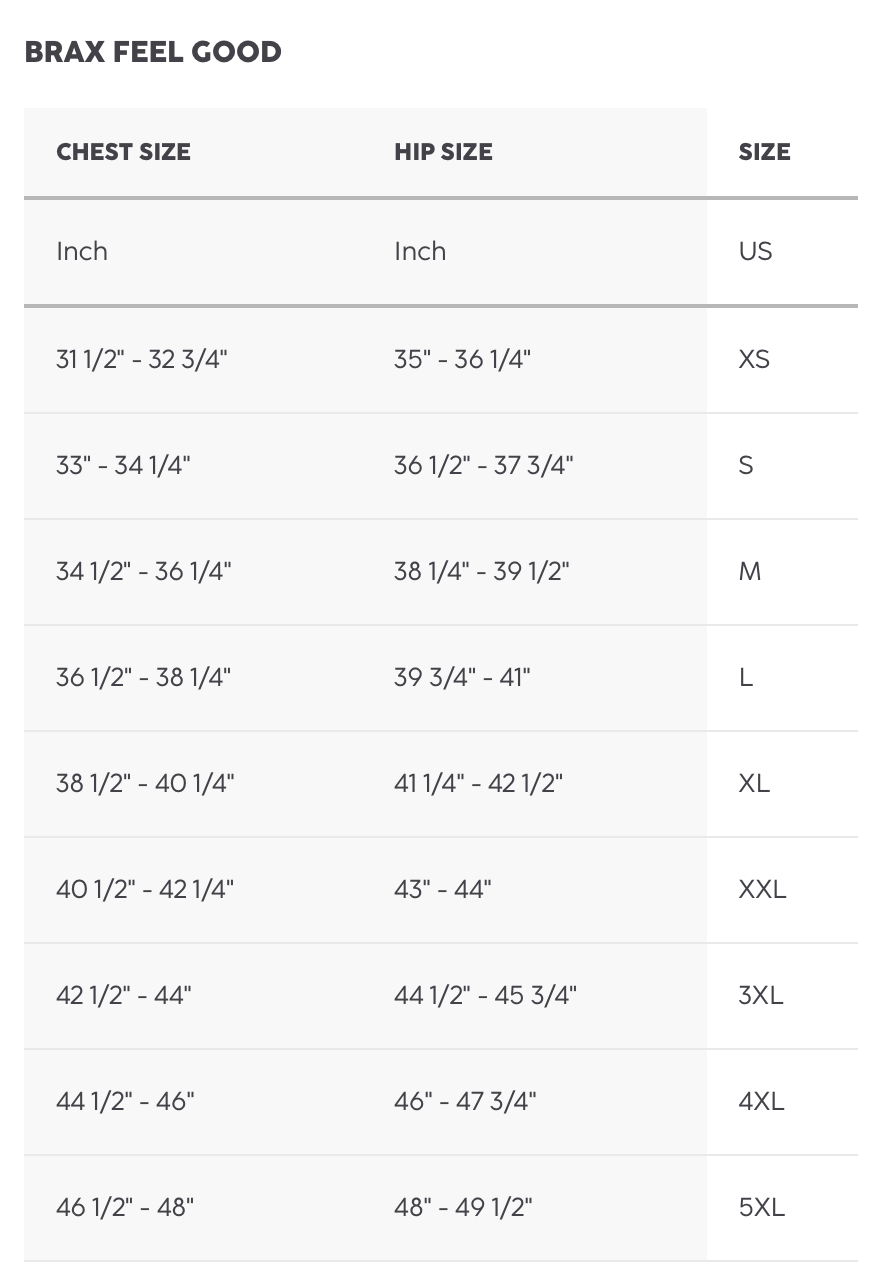
Task: Select the XS size row label
Action: [754, 359]
